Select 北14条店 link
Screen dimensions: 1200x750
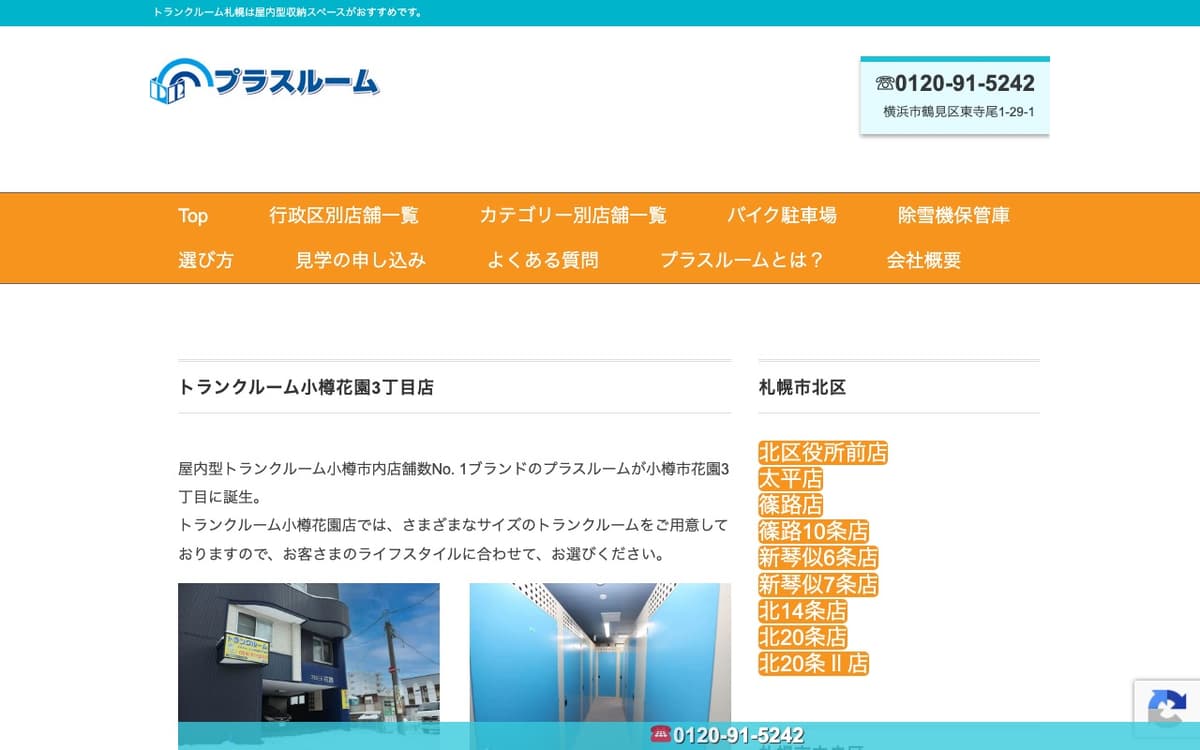803,610
